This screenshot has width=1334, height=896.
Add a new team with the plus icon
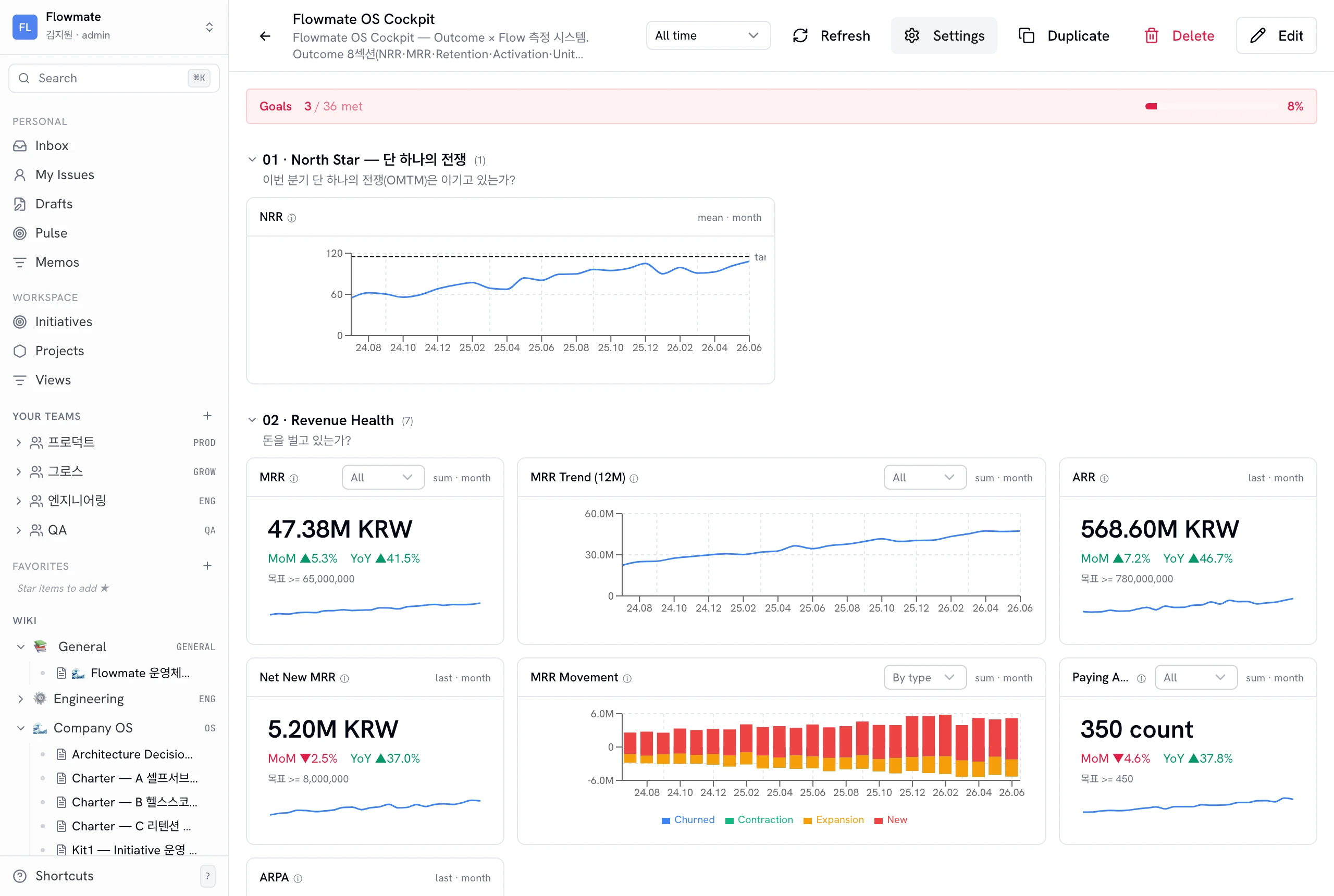[207, 416]
